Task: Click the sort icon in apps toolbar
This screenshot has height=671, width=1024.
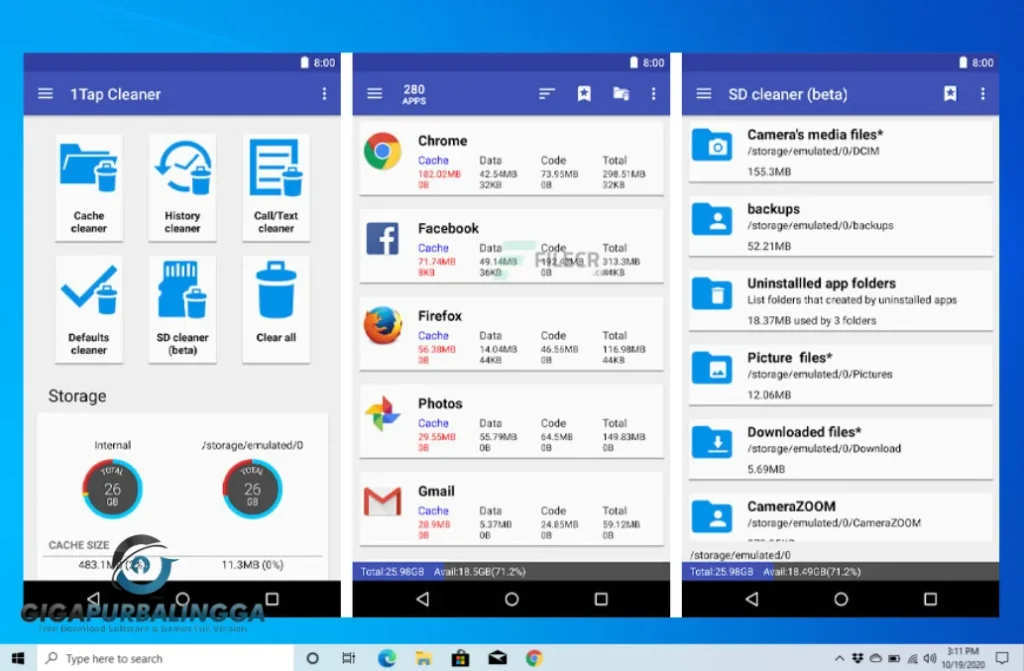Action: (546, 94)
